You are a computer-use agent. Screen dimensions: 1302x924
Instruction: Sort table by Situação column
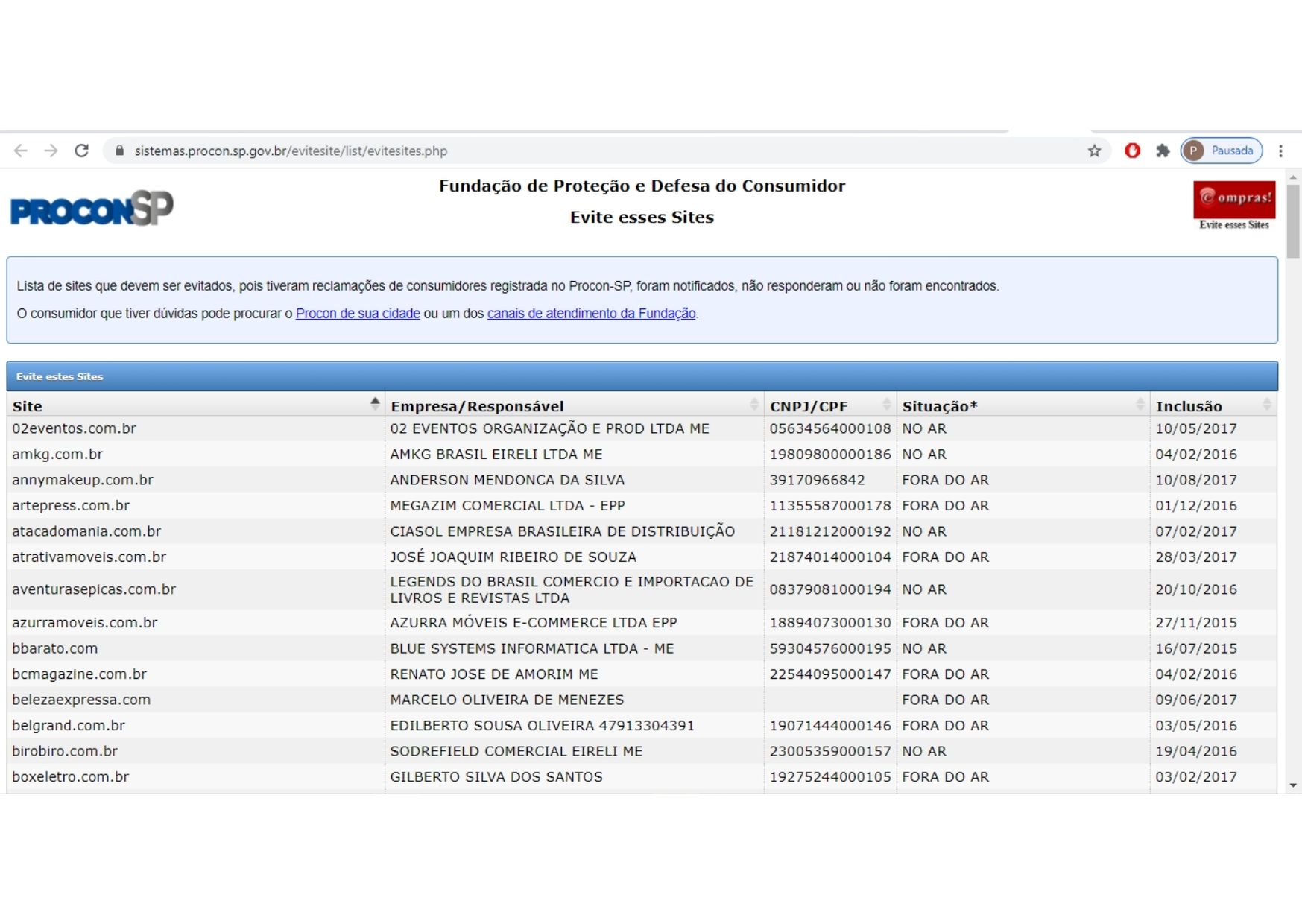click(x=1023, y=405)
